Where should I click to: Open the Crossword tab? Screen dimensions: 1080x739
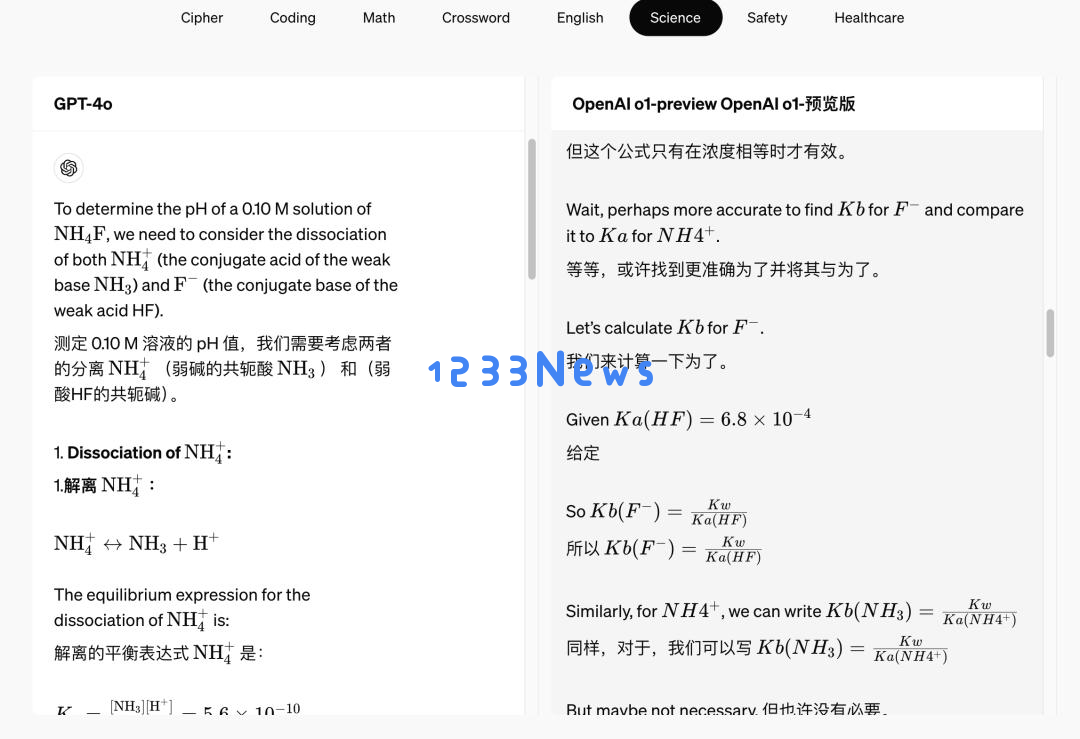click(x=475, y=18)
